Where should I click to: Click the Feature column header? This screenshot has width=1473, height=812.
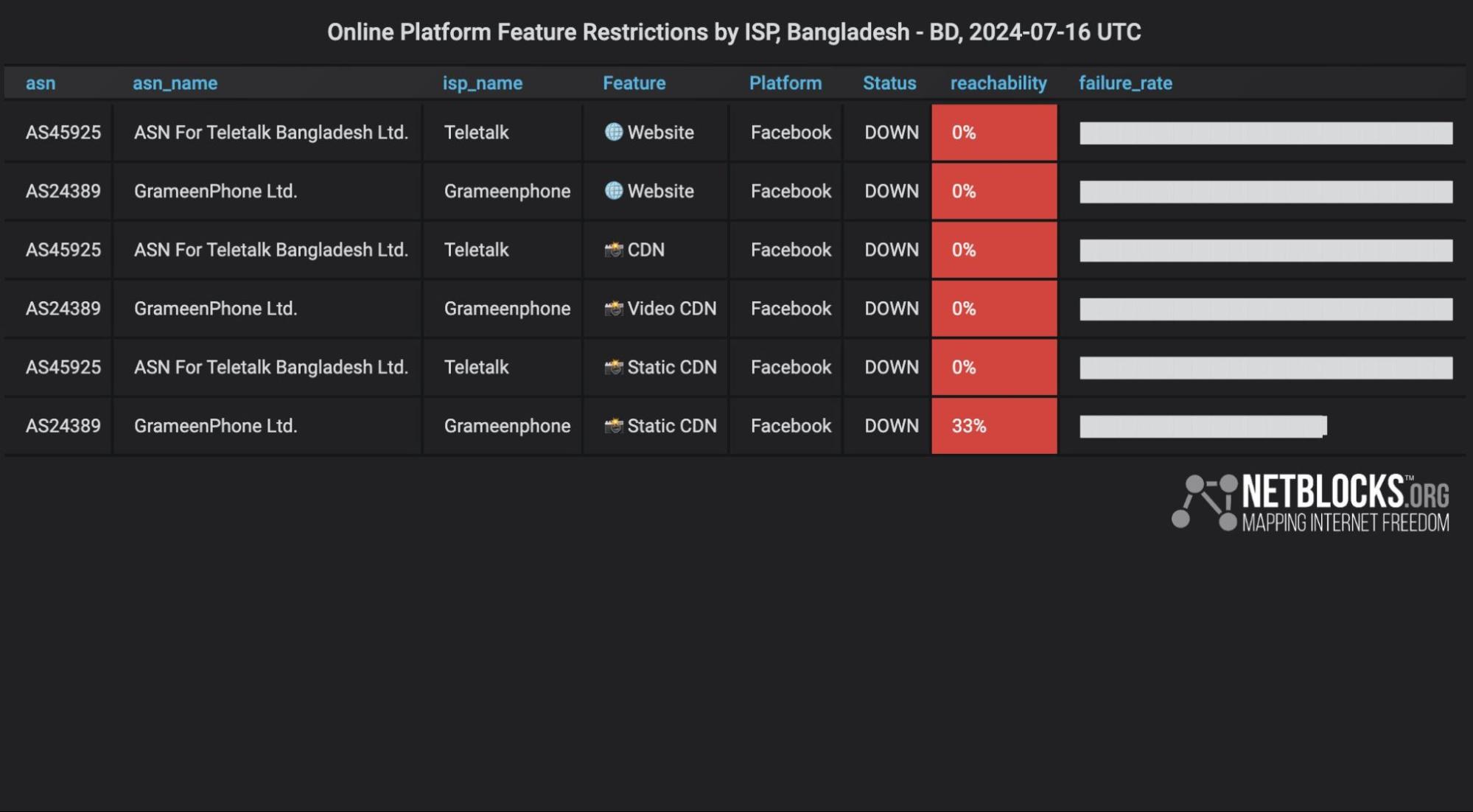pos(634,83)
